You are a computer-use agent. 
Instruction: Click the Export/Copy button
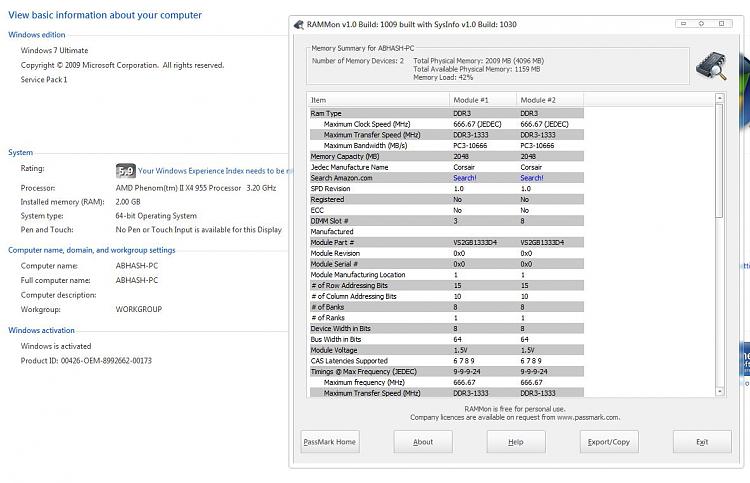tap(609, 442)
